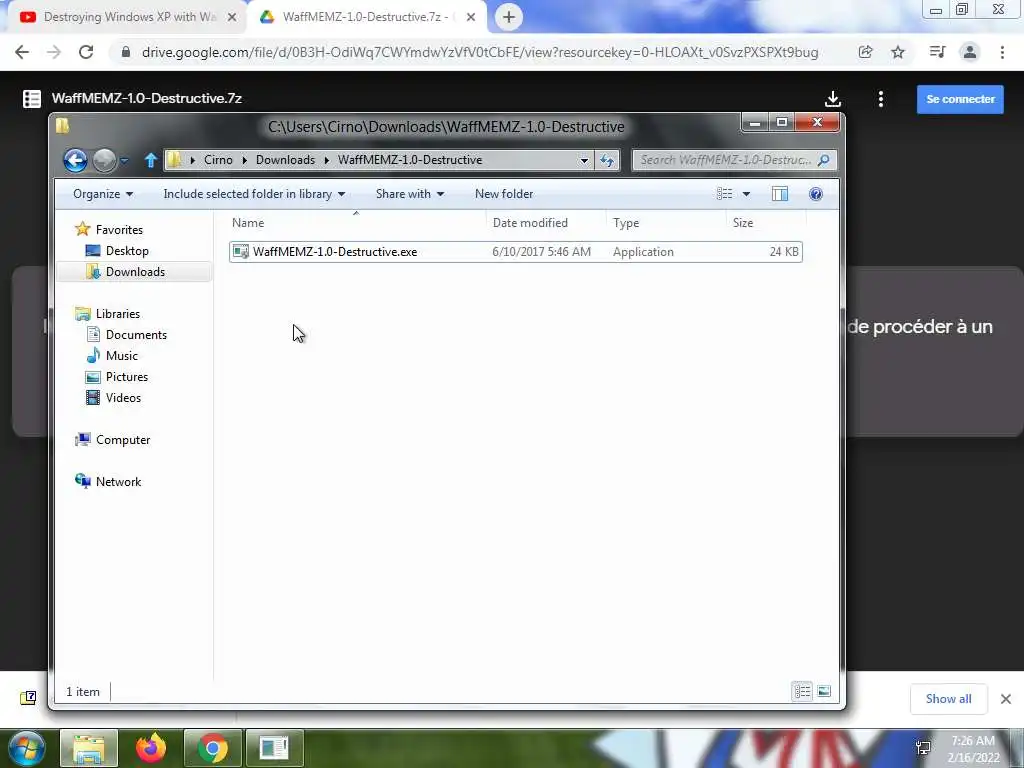Click Downloads in the address breadcrumb
The height and width of the screenshot is (768, 1024).
pyautogui.click(x=285, y=160)
